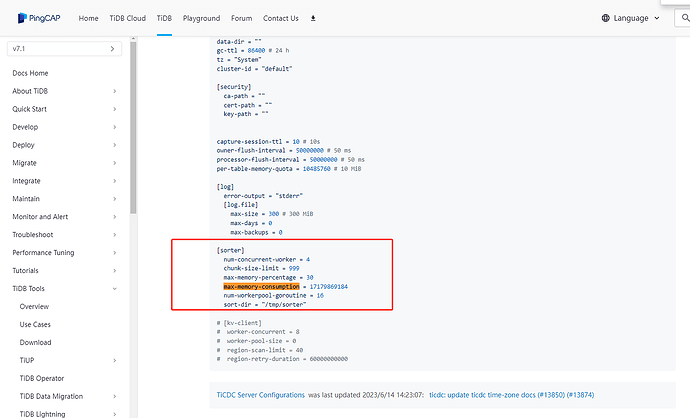Open Docs Home in sidebar
Screen dimensions: 690x418
click(x=30, y=73)
